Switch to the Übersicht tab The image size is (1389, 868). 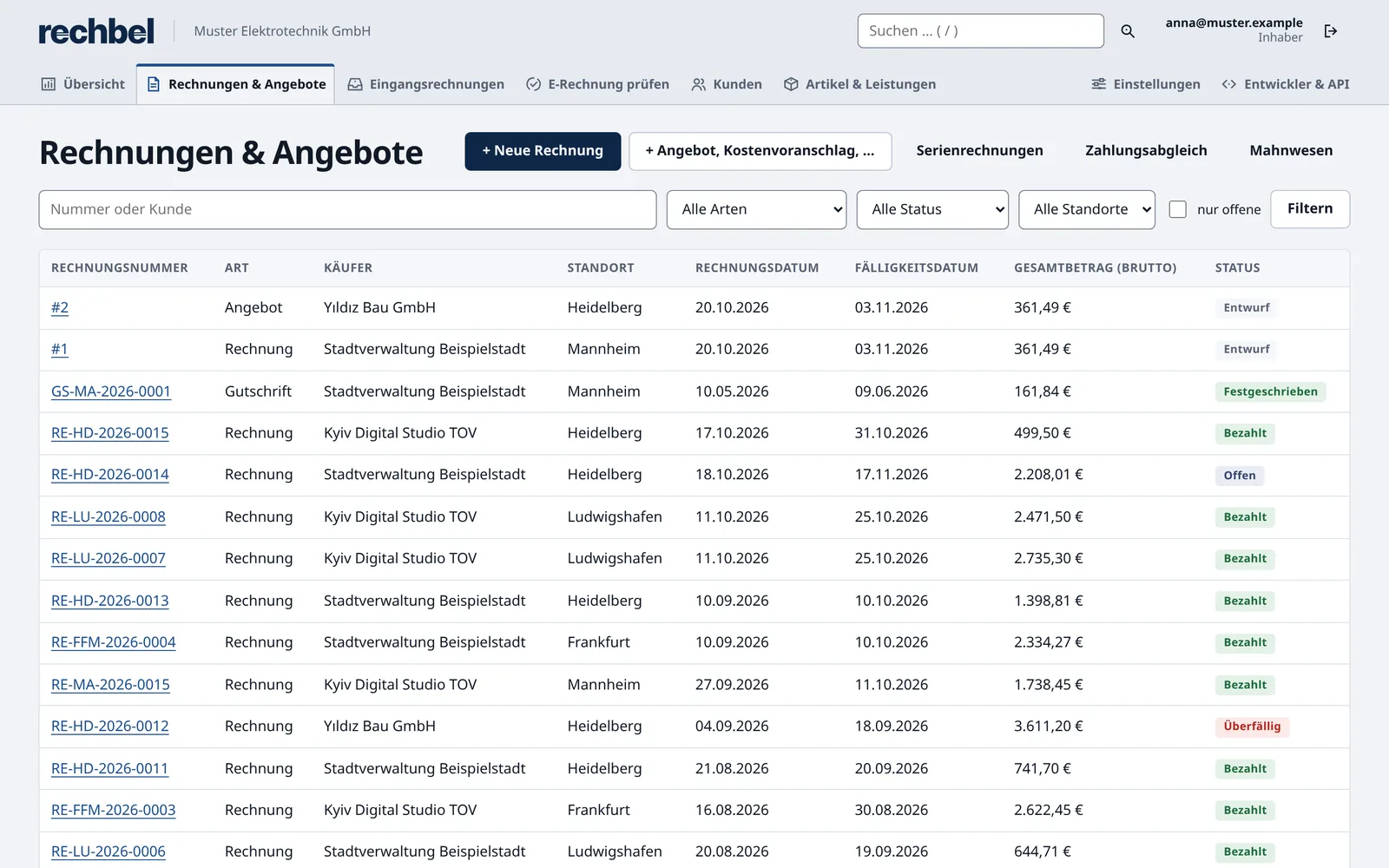[83, 84]
